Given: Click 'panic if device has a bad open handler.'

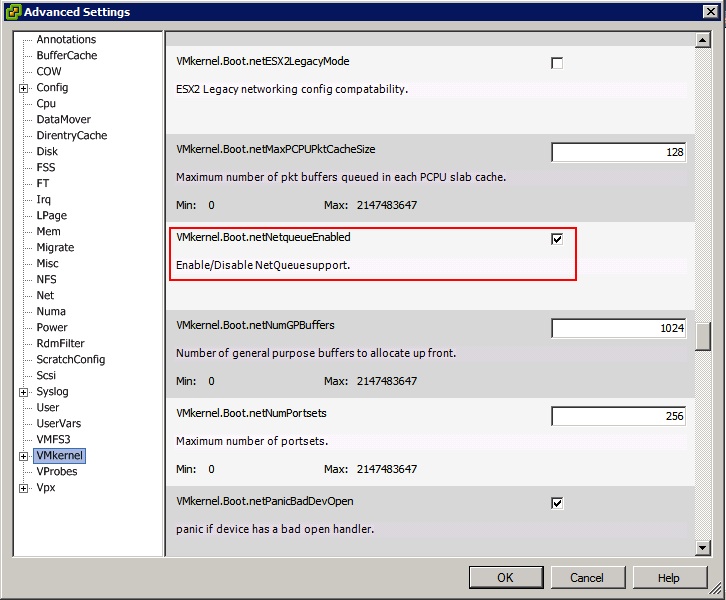Looking at the screenshot, I should coord(275,529).
